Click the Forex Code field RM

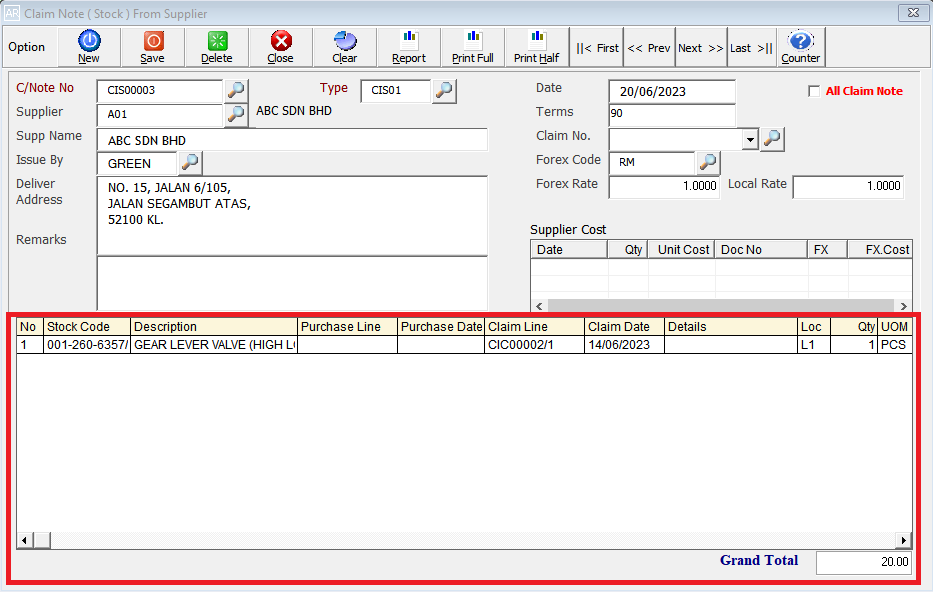point(652,162)
